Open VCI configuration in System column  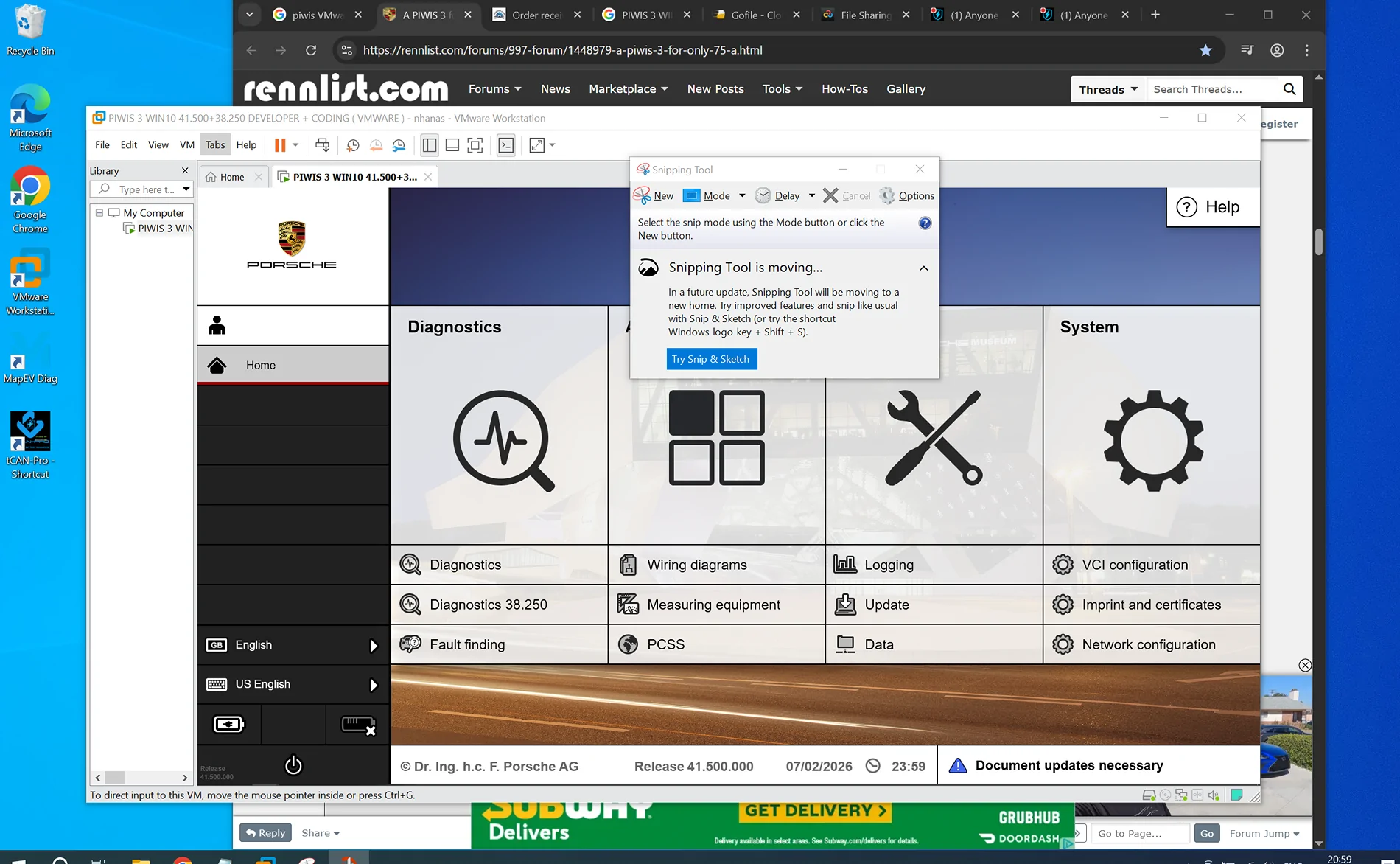tap(1152, 565)
